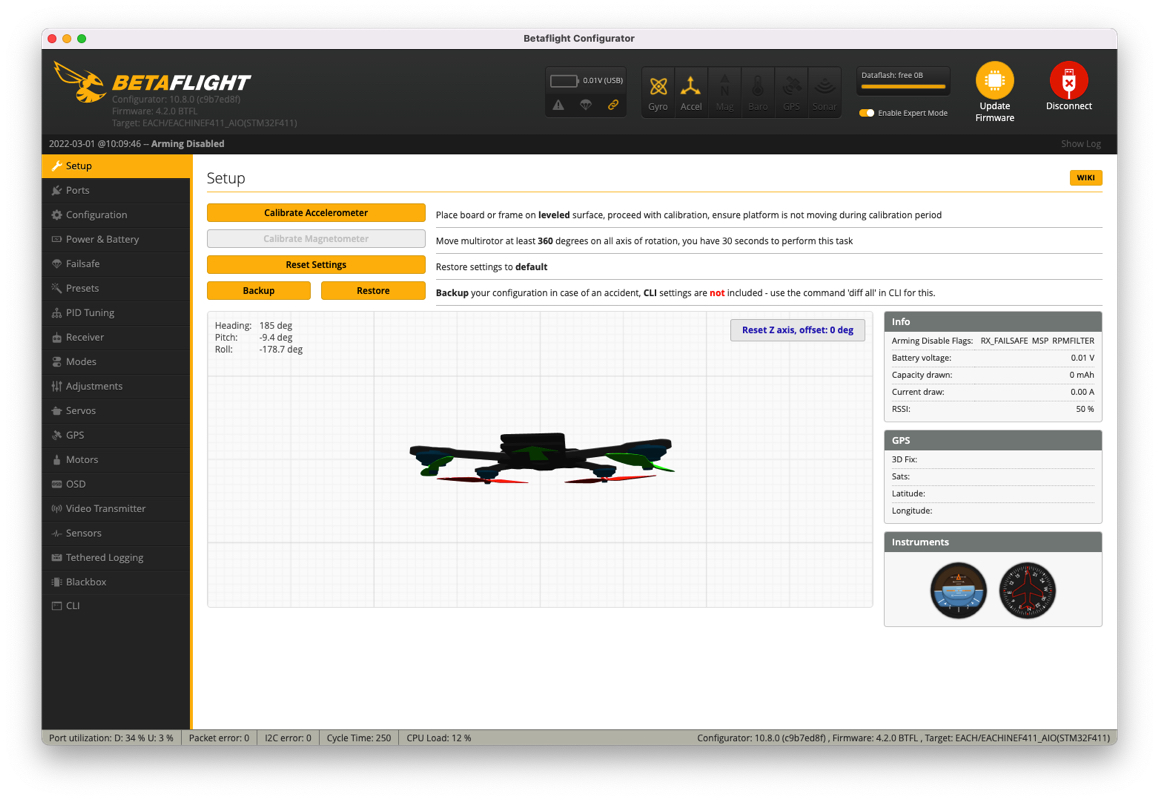Screen dimensions: 1159x800
Task: Open the Ports tab
Action: 116,190
